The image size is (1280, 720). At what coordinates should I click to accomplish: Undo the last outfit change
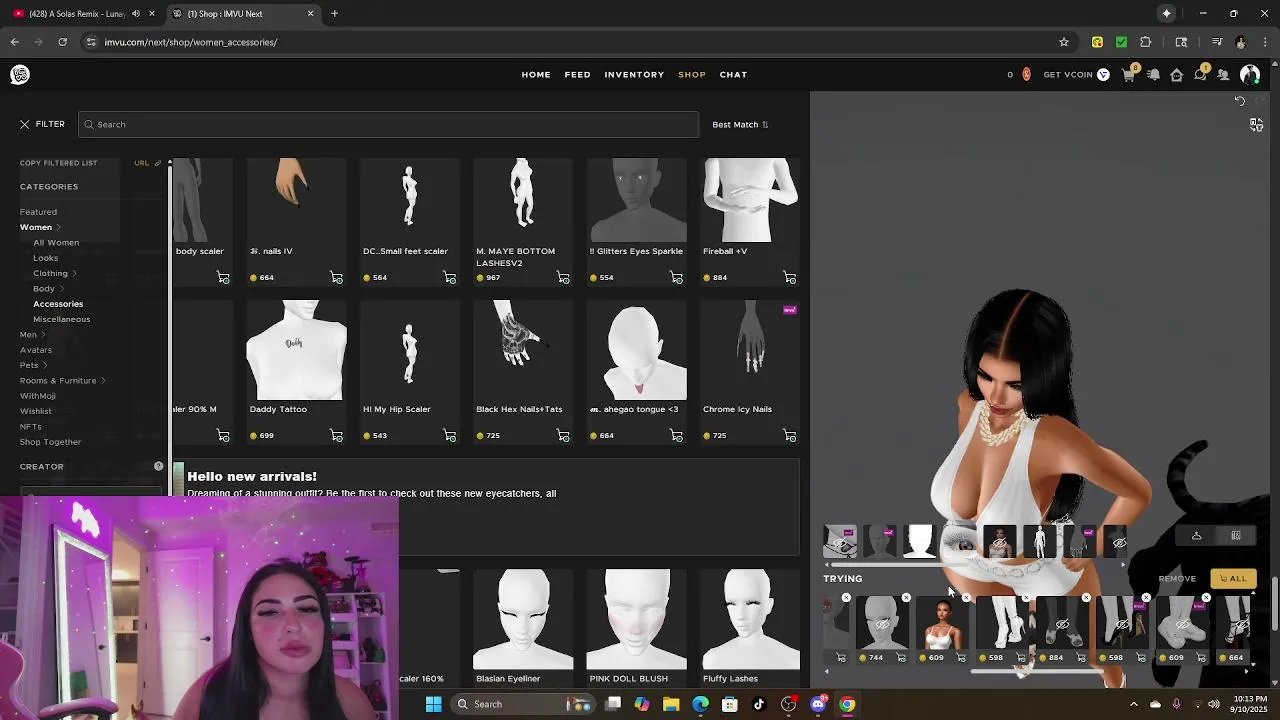pyautogui.click(x=1240, y=101)
